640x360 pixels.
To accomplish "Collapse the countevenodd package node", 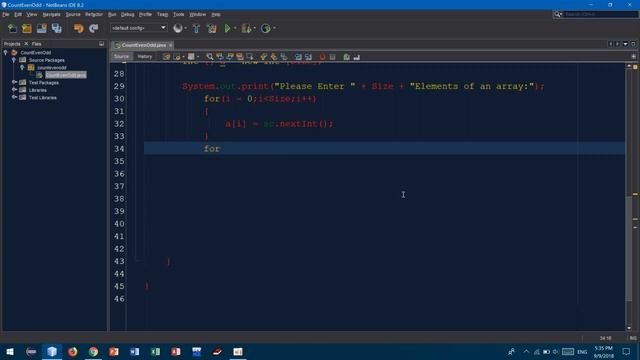I will 22,67.
